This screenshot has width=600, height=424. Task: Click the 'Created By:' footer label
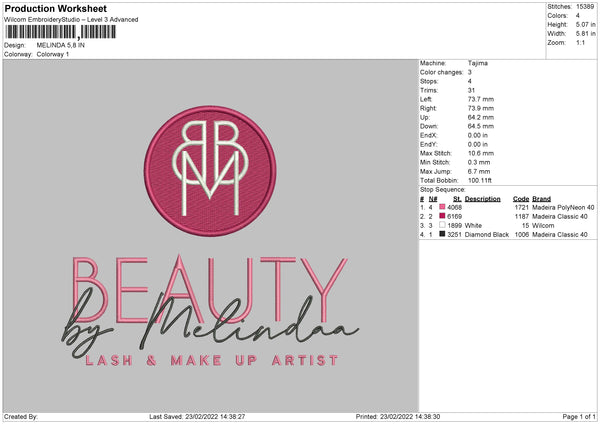pyautogui.click(x=21, y=416)
